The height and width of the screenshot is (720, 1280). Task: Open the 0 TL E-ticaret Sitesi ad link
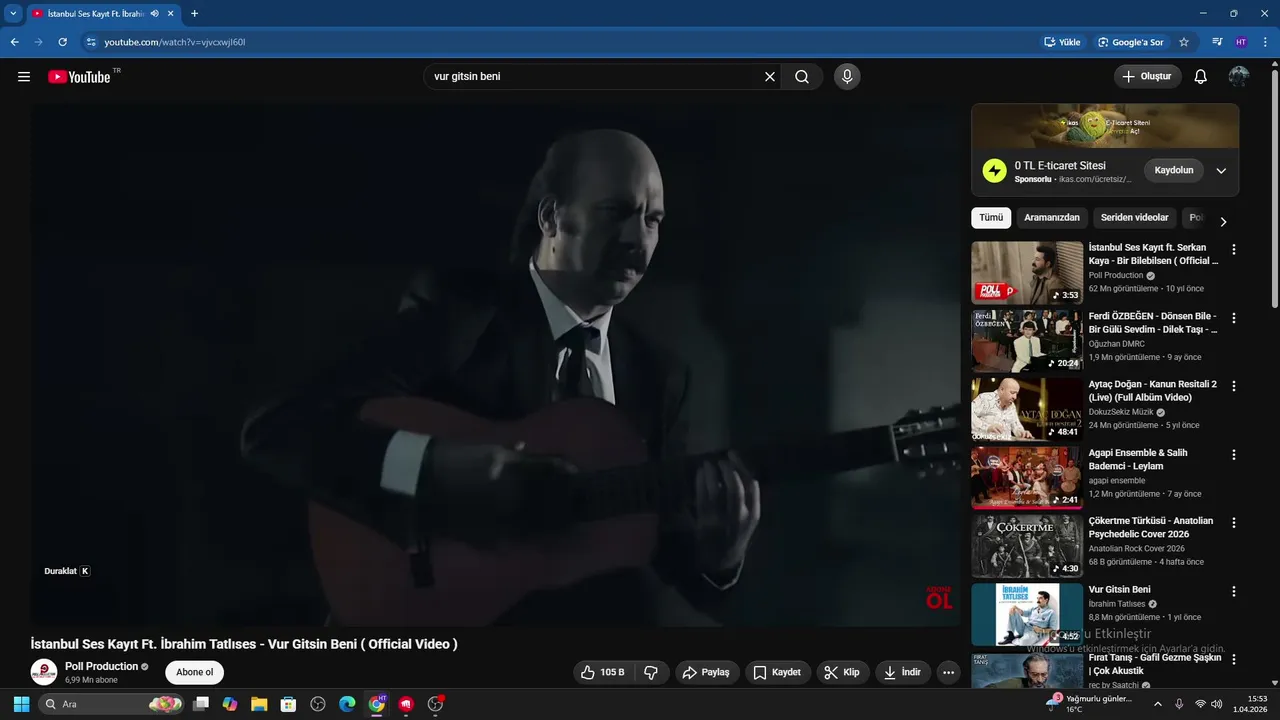[1060, 165]
